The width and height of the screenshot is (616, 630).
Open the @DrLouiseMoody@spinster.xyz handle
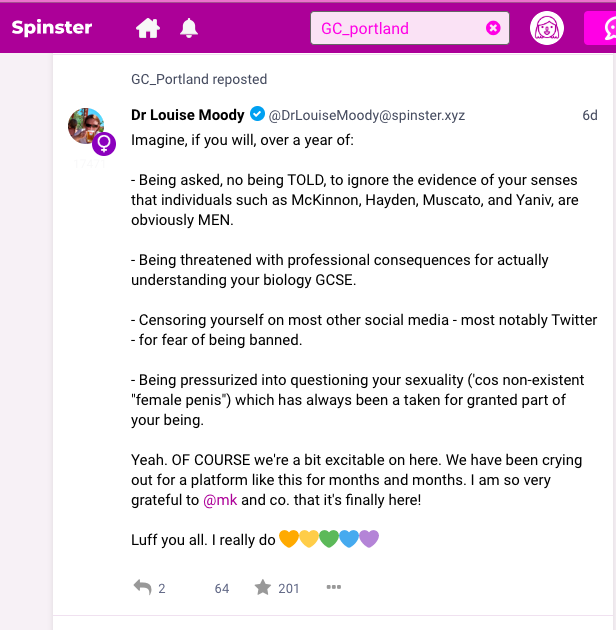(x=366, y=115)
